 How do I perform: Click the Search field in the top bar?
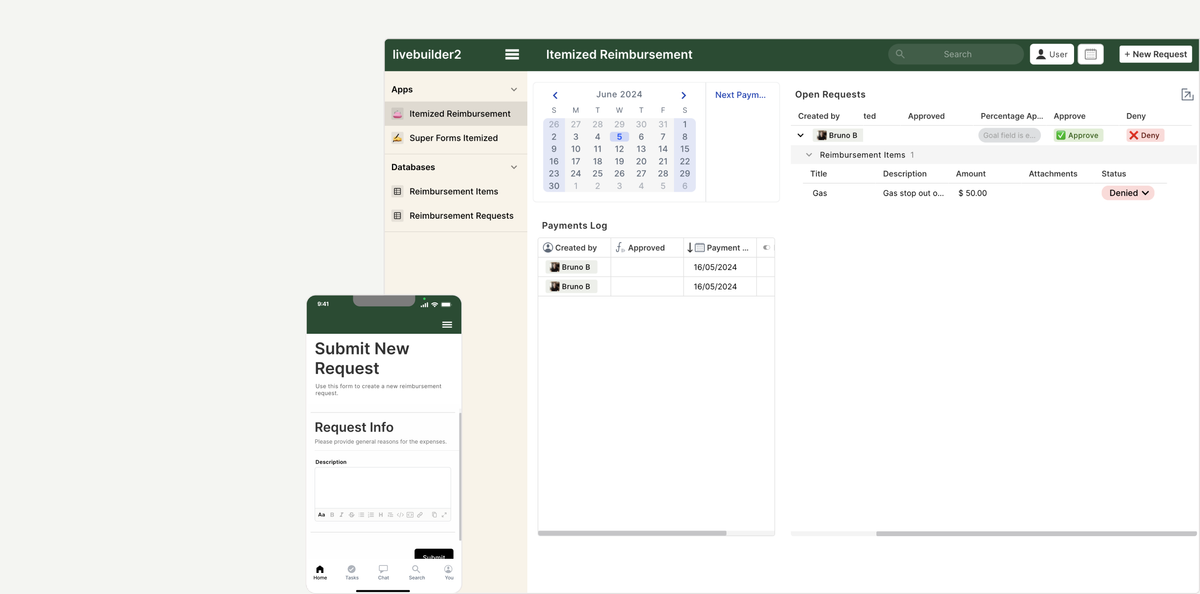955,53
